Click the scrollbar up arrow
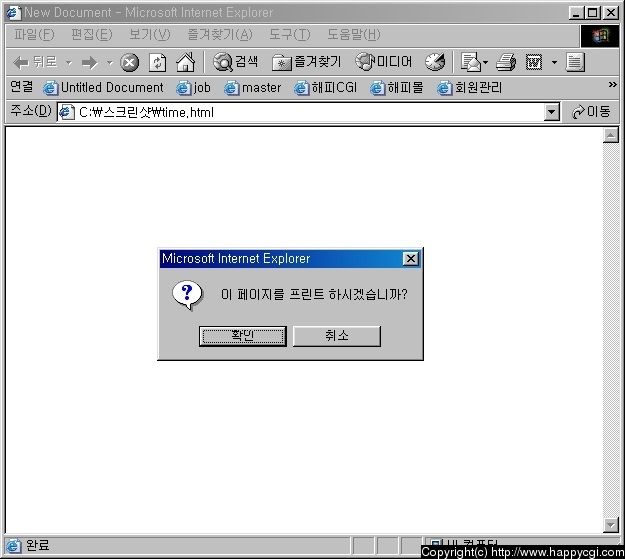 (x=611, y=136)
